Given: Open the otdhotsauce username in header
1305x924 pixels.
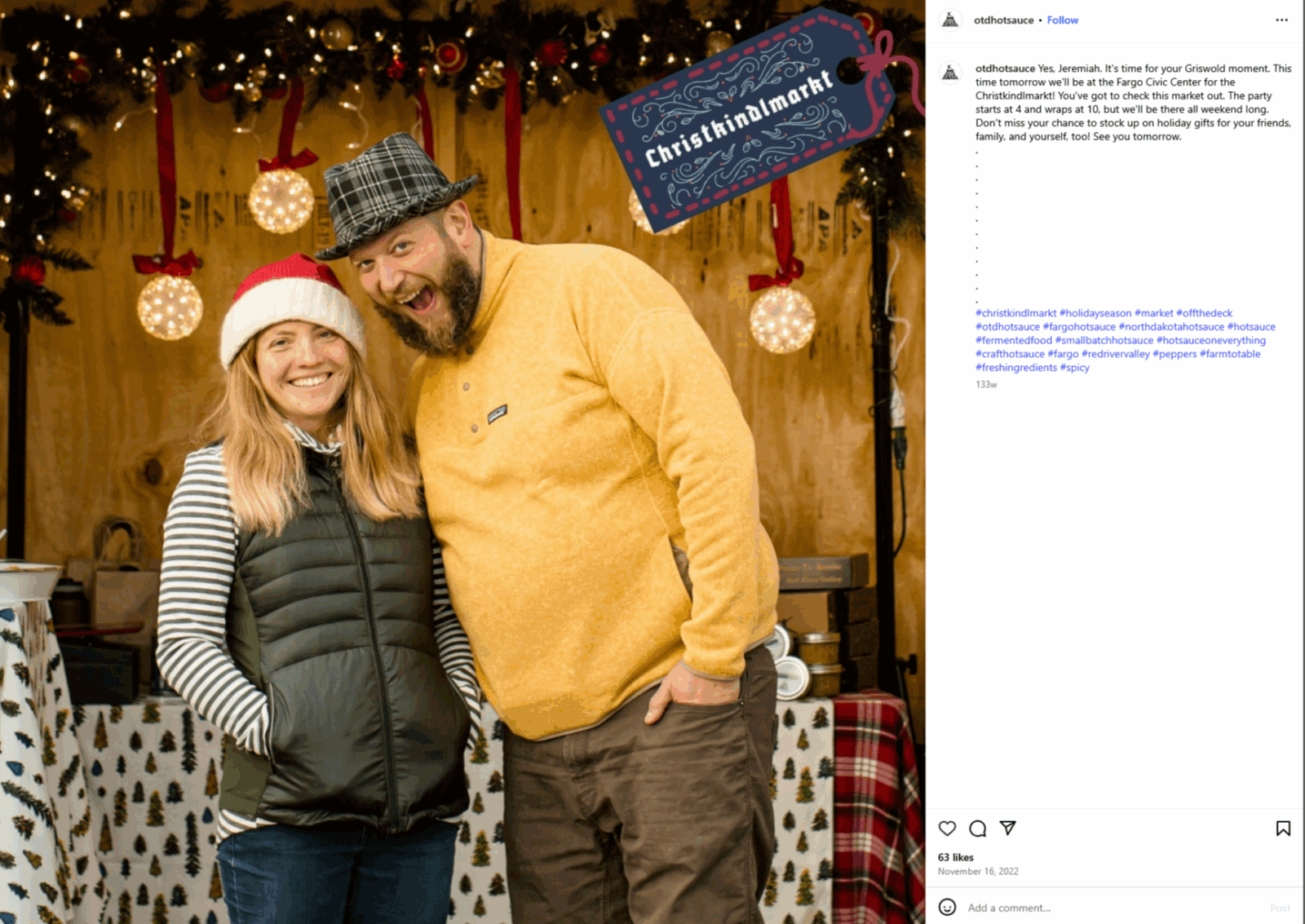Looking at the screenshot, I should 1003,20.
